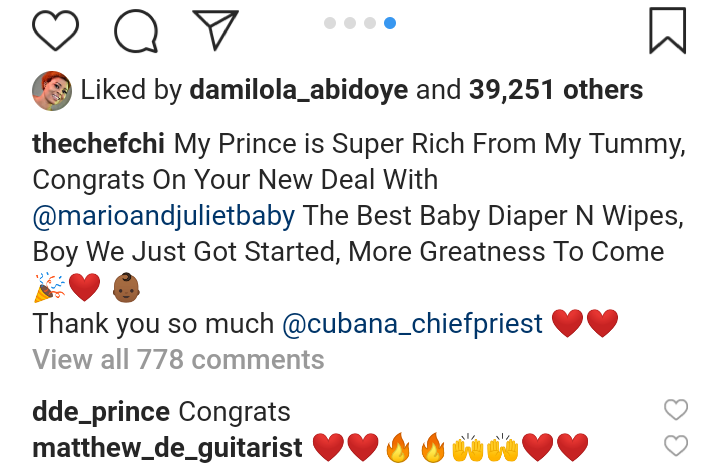Select the third carousel dot
720x463 pixels.
[x=370, y=23]
